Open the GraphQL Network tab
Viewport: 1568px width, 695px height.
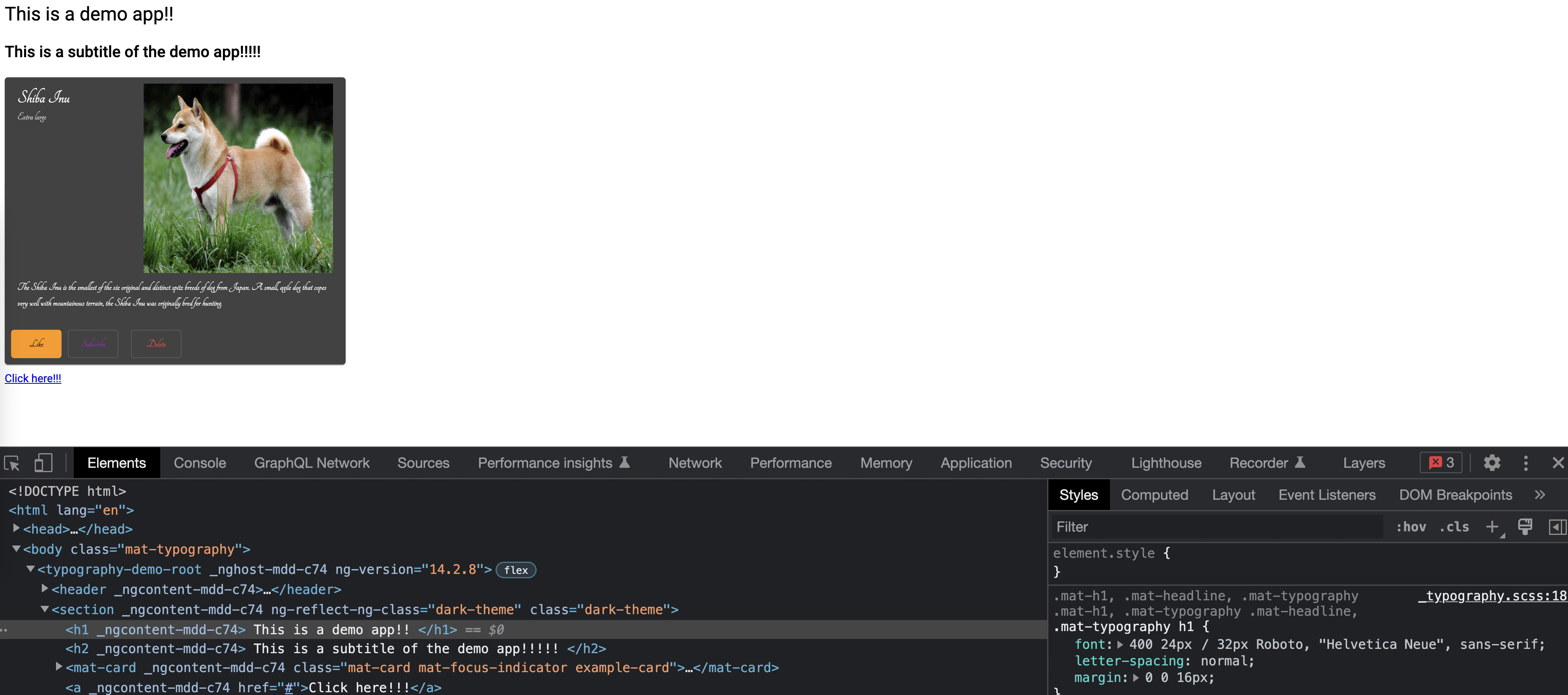[312, 463]
